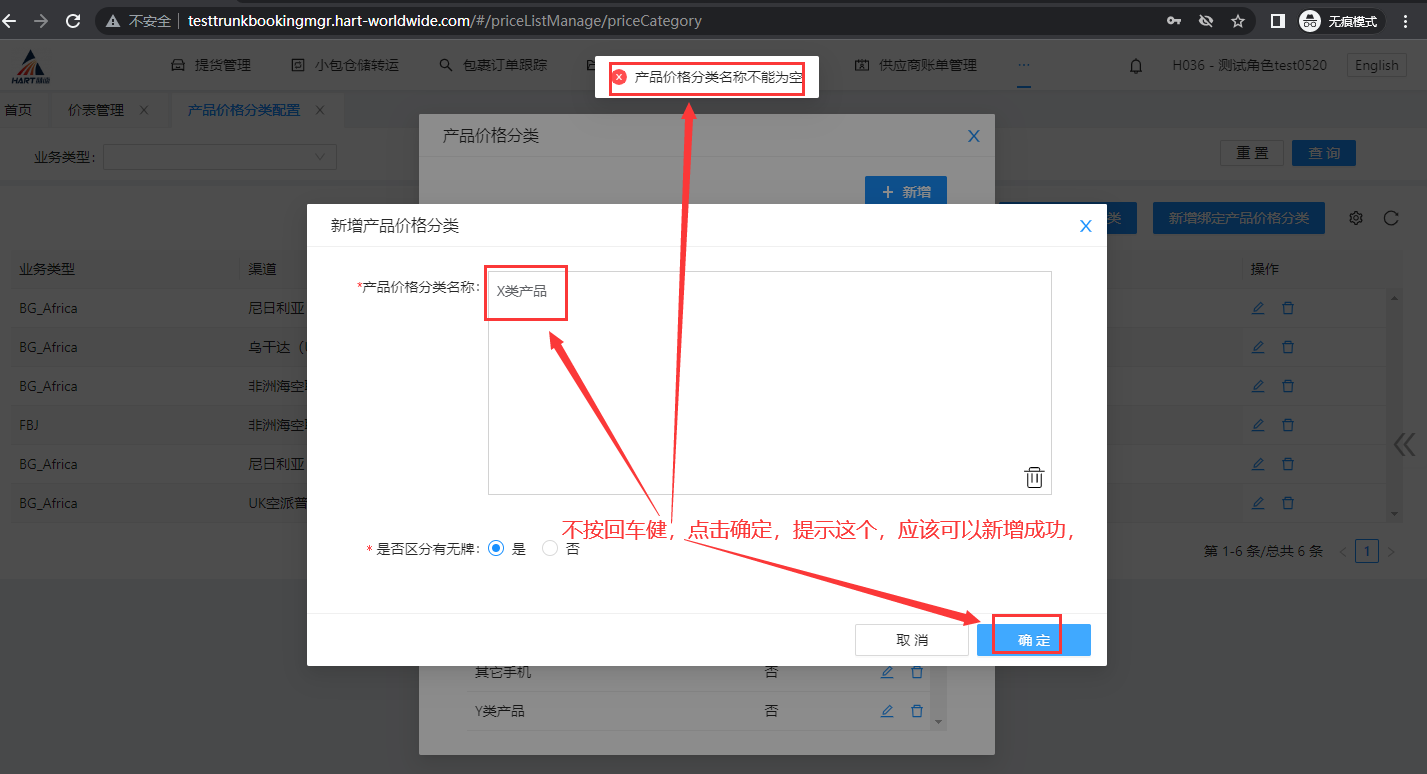Switch to the 价表管理 tab

pyautogui.click(x=96, y=110)
